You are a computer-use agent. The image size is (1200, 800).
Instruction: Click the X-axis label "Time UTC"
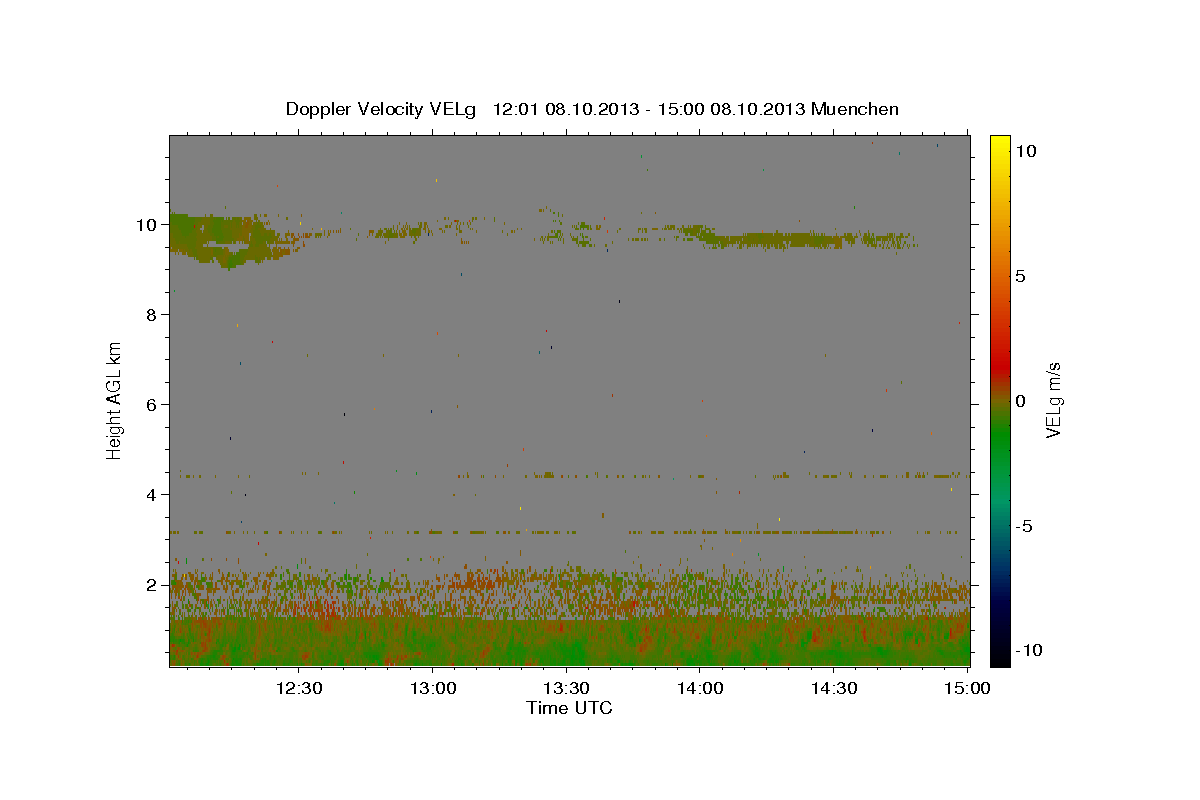pos(569,708)
